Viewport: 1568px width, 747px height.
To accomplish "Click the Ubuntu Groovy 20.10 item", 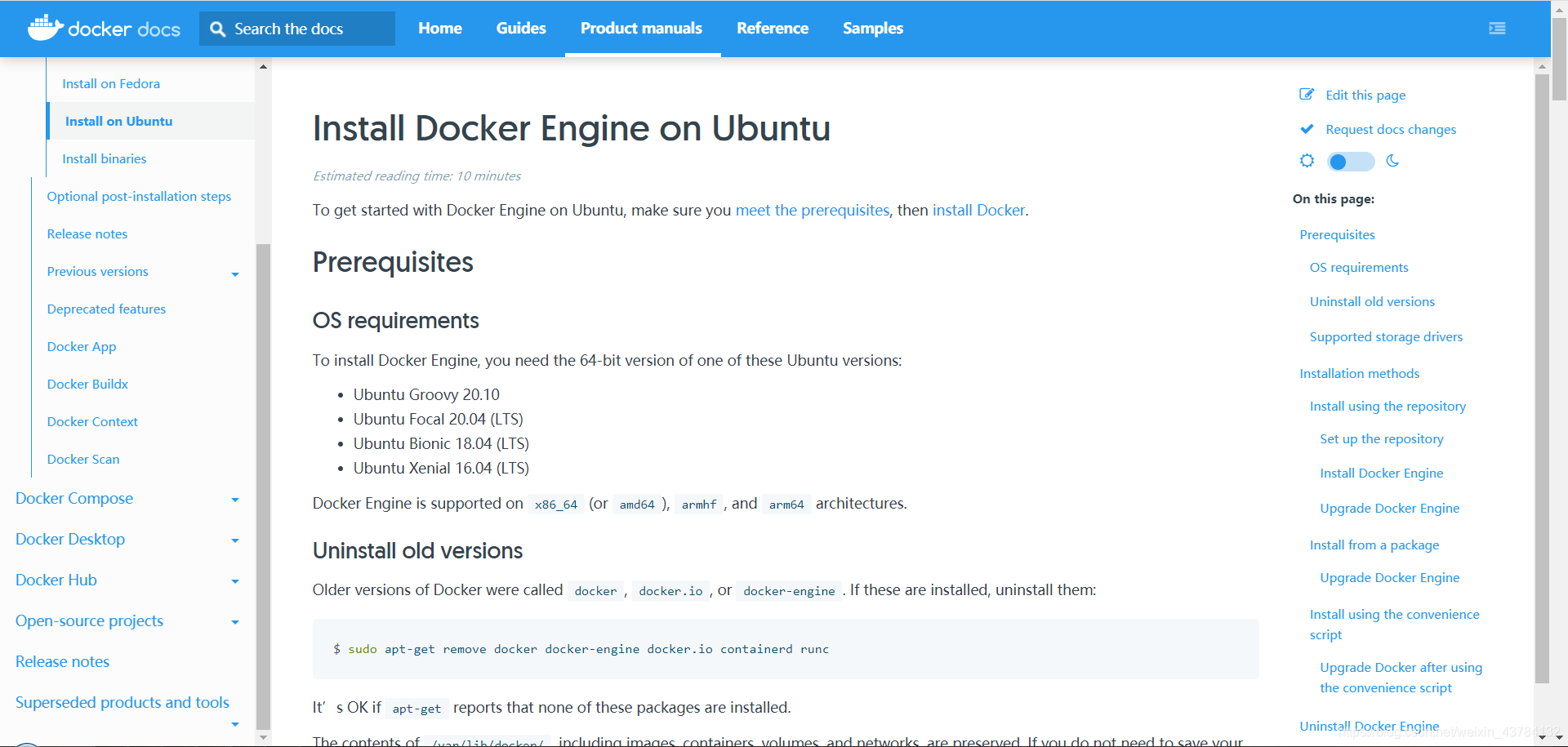I will point(426,394).
